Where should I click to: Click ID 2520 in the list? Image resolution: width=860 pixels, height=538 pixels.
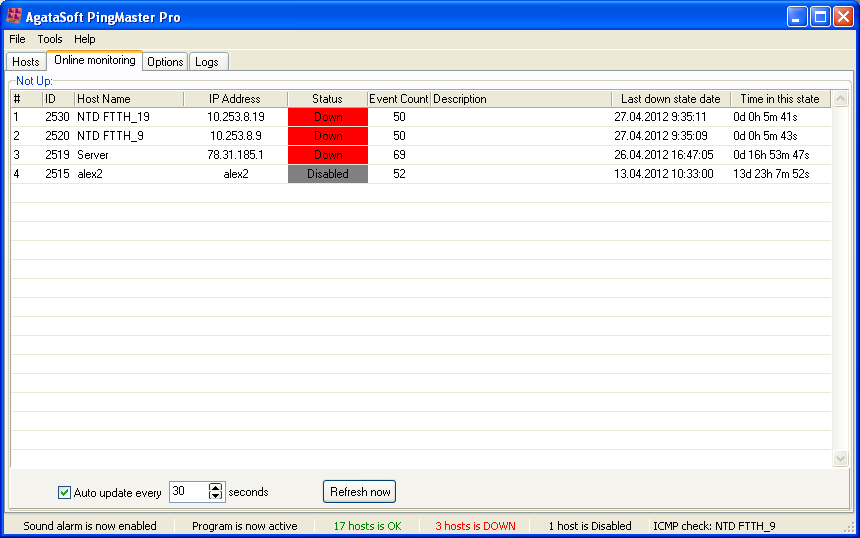57,135
